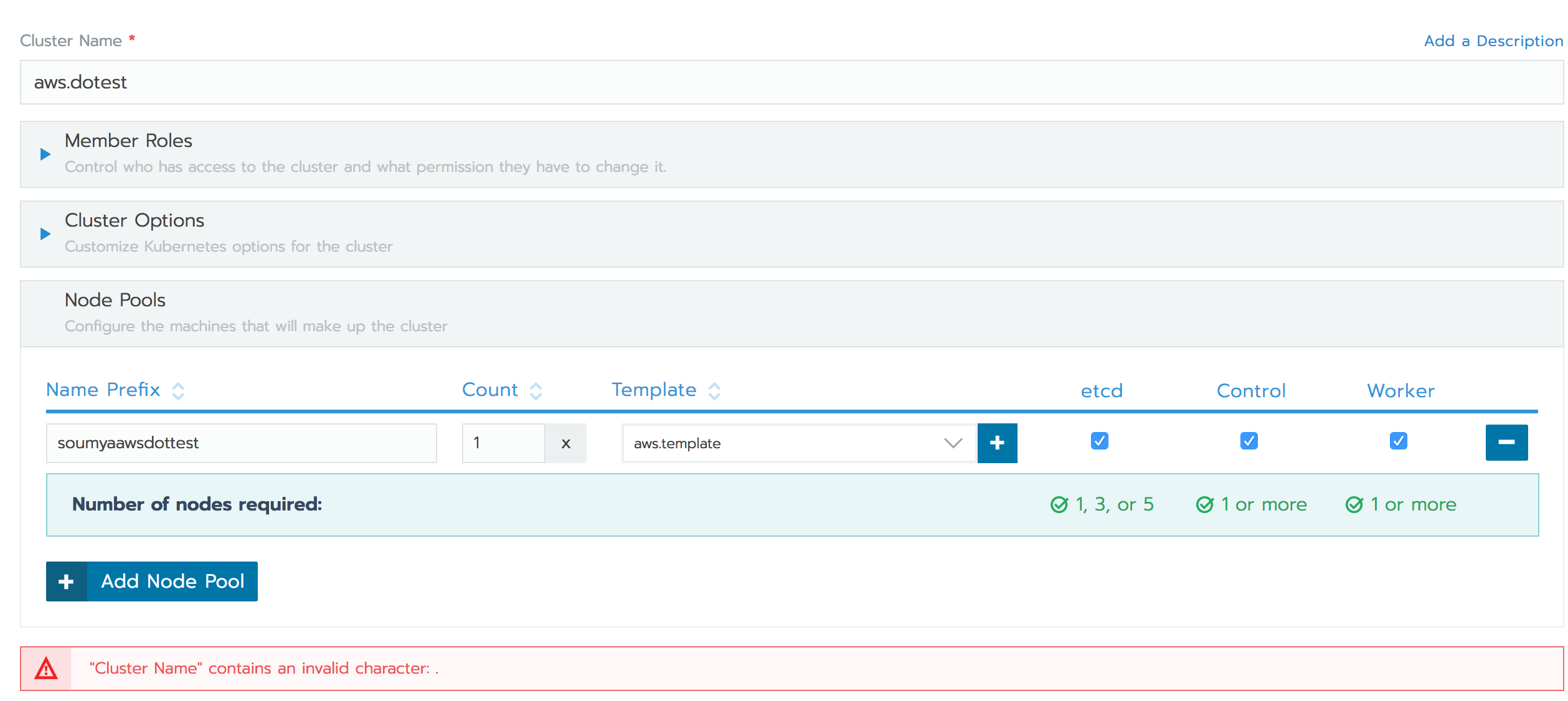This screenshot has height=701, width=1568.
Task: Click the x symbol next to the count field
Action: click(565, 443)
